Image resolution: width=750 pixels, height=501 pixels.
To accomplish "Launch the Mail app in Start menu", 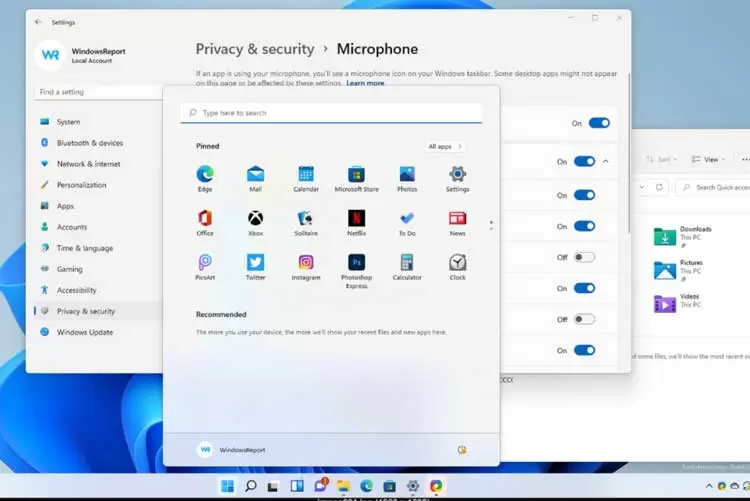I will tap(255, 178).
